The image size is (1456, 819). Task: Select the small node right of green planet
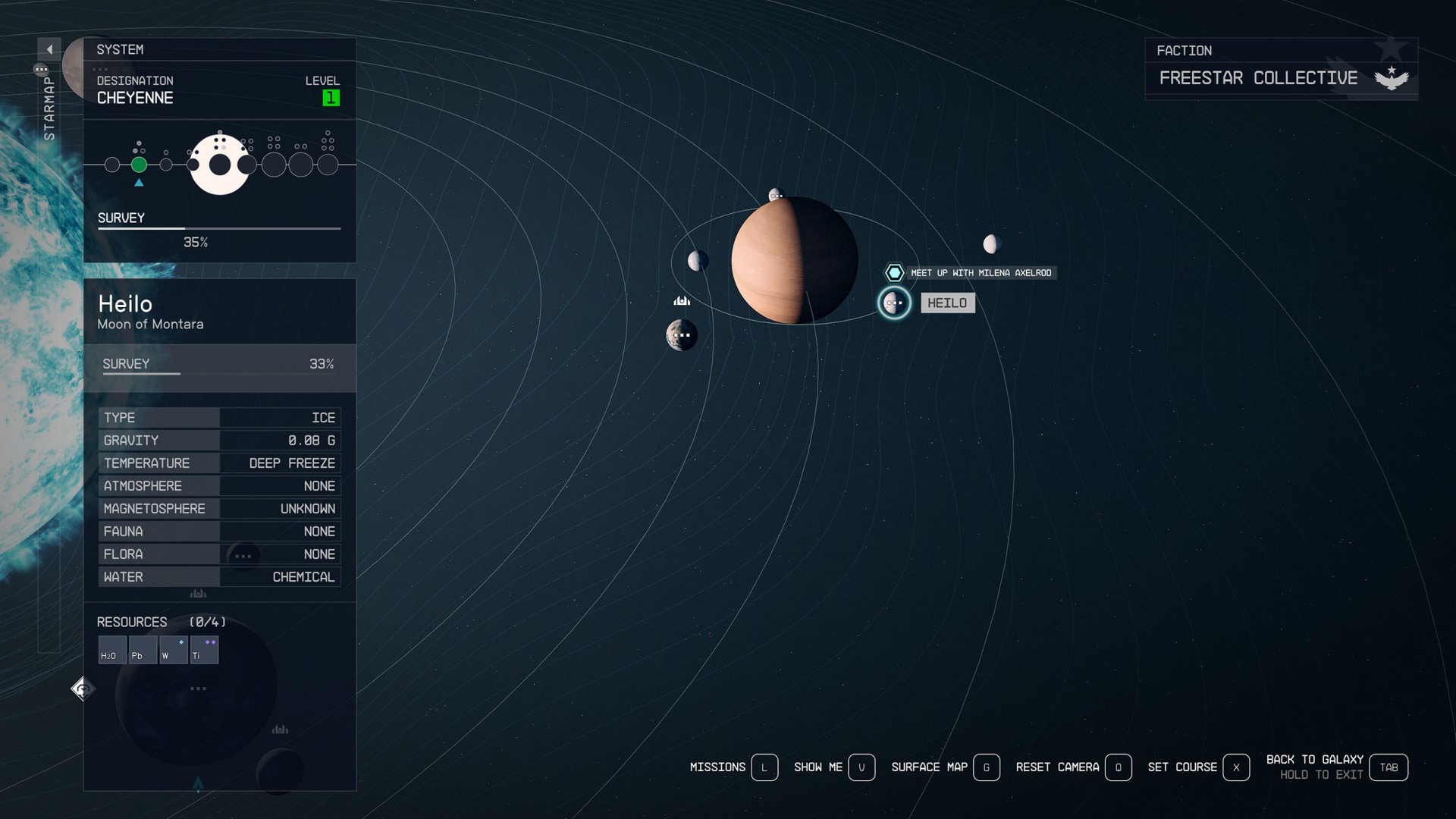[x=166, y=165]
